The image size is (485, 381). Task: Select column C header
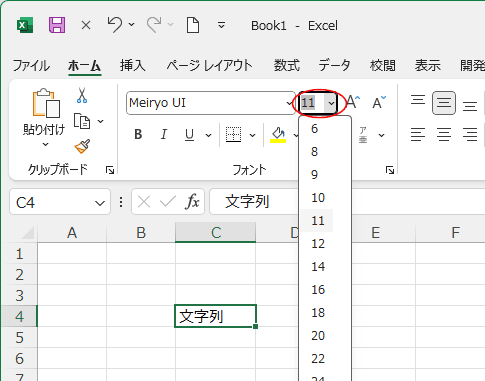[216, 233]
